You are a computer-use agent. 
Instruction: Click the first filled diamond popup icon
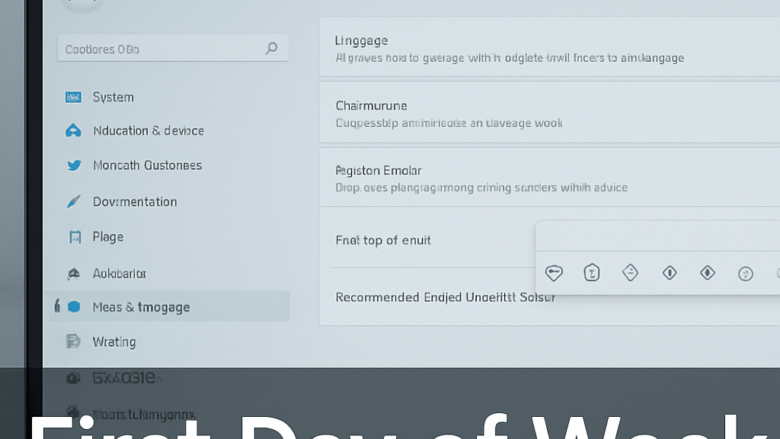point(670,272)
